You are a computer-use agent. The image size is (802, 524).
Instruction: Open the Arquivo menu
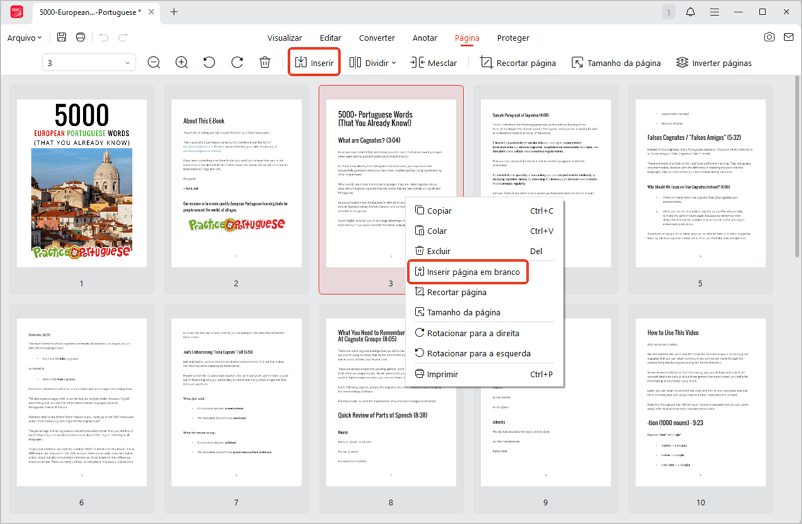pyautogui.click(x=24, y=38)
